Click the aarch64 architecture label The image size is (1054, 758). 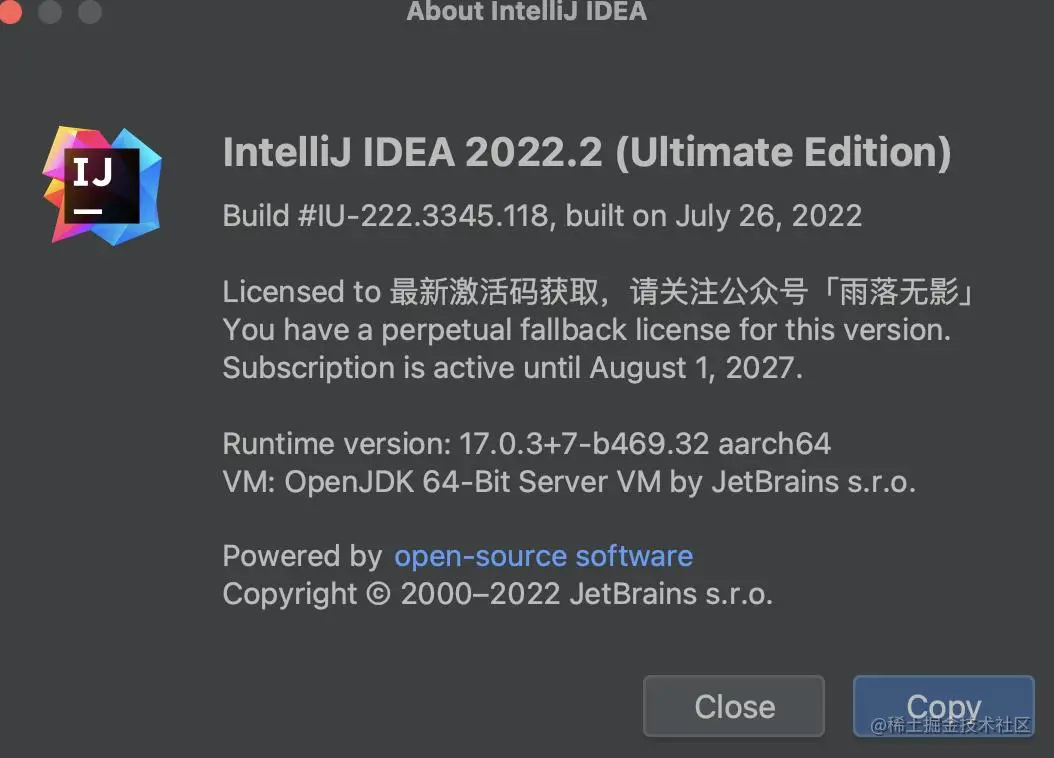(x=774, y=444)
